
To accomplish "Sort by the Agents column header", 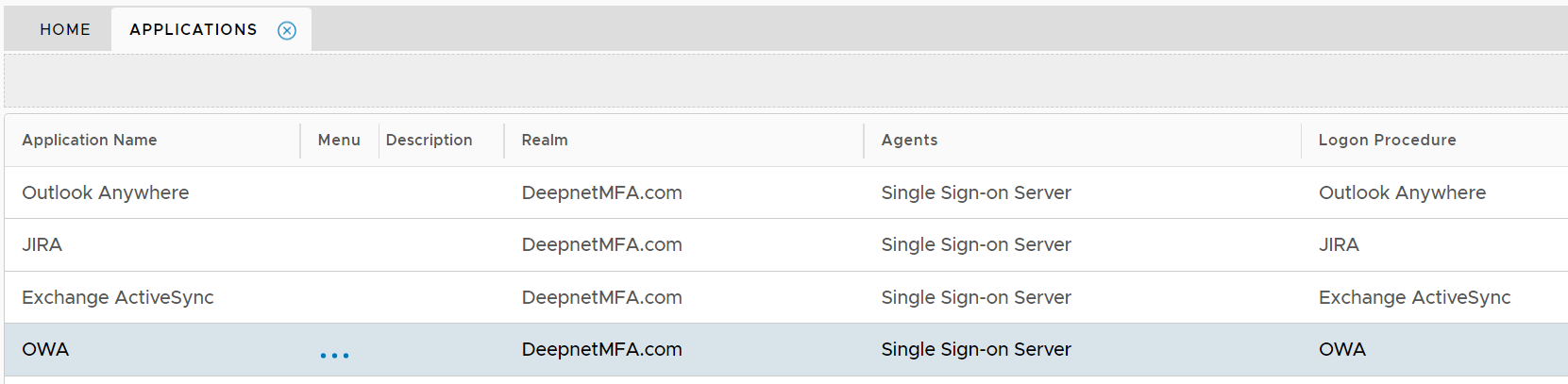I will point(909,140).
